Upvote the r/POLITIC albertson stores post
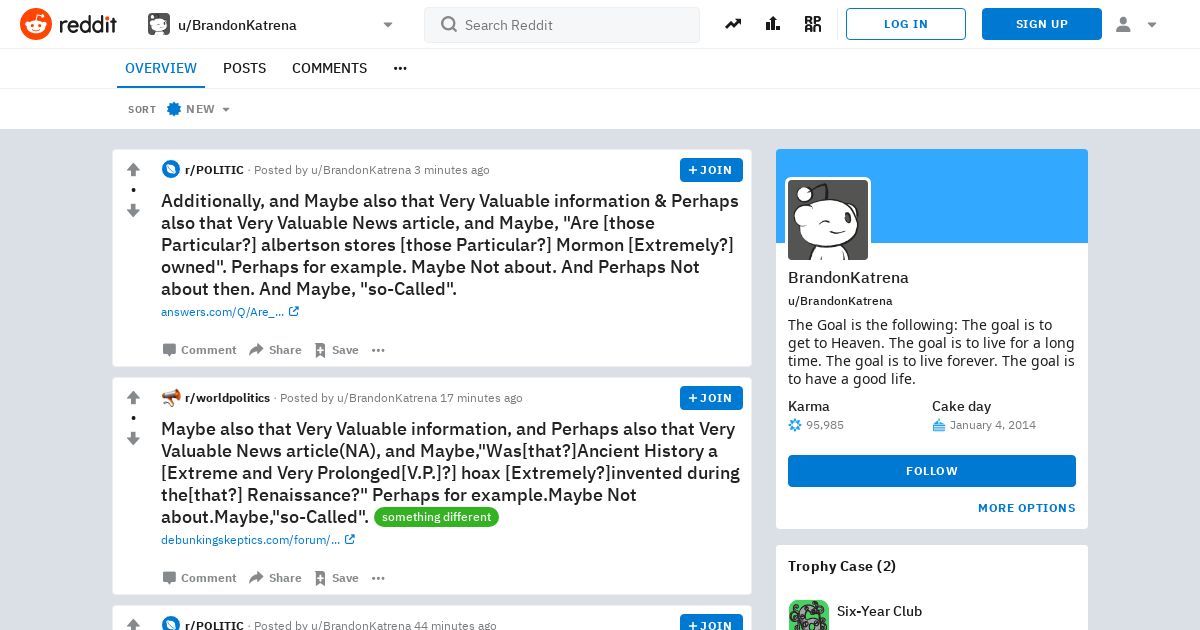Image resolution: width=1200 pixels, height=630 pixels. pos(133,170)
